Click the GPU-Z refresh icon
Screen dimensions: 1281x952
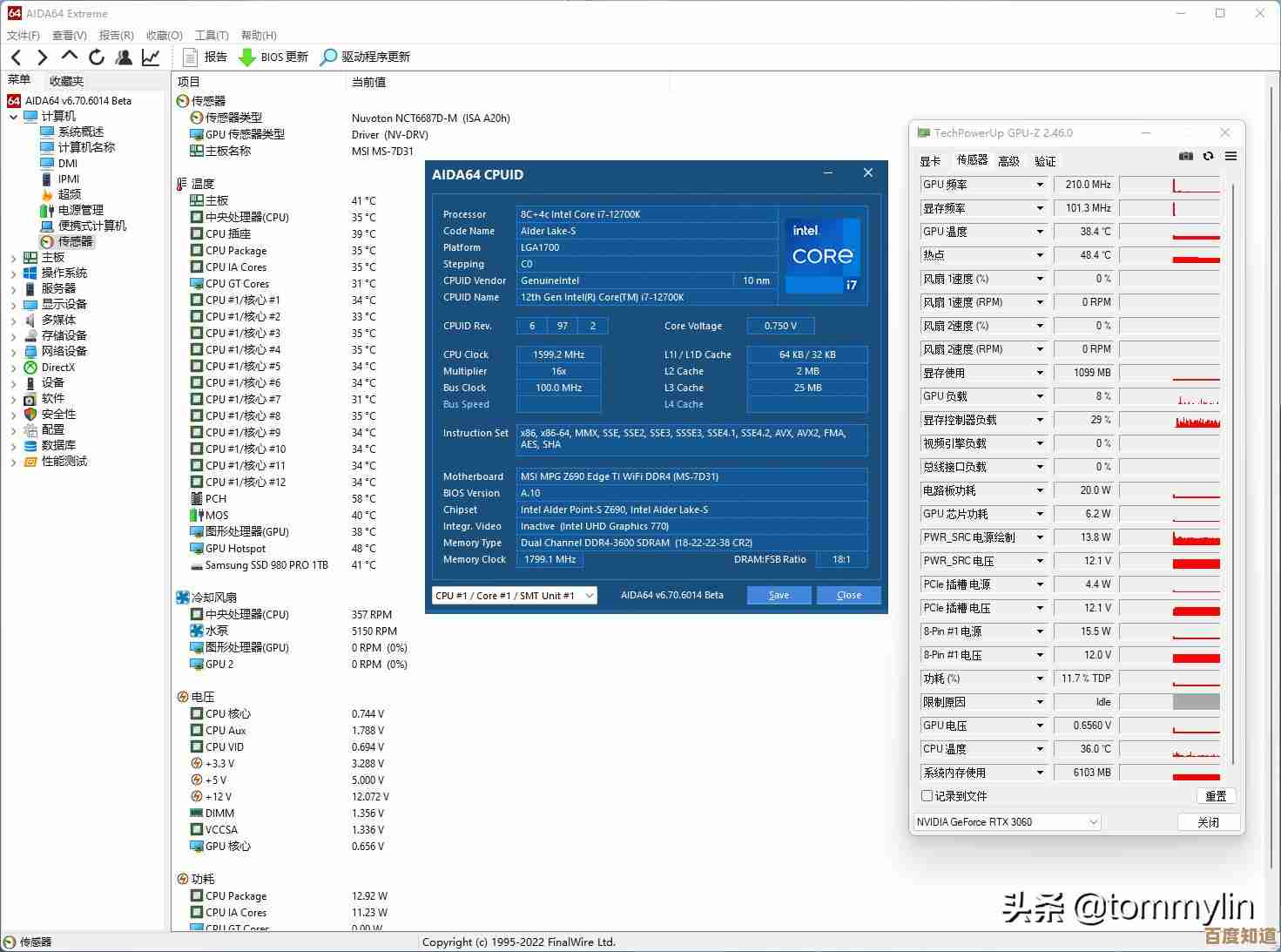(1208, 157)
